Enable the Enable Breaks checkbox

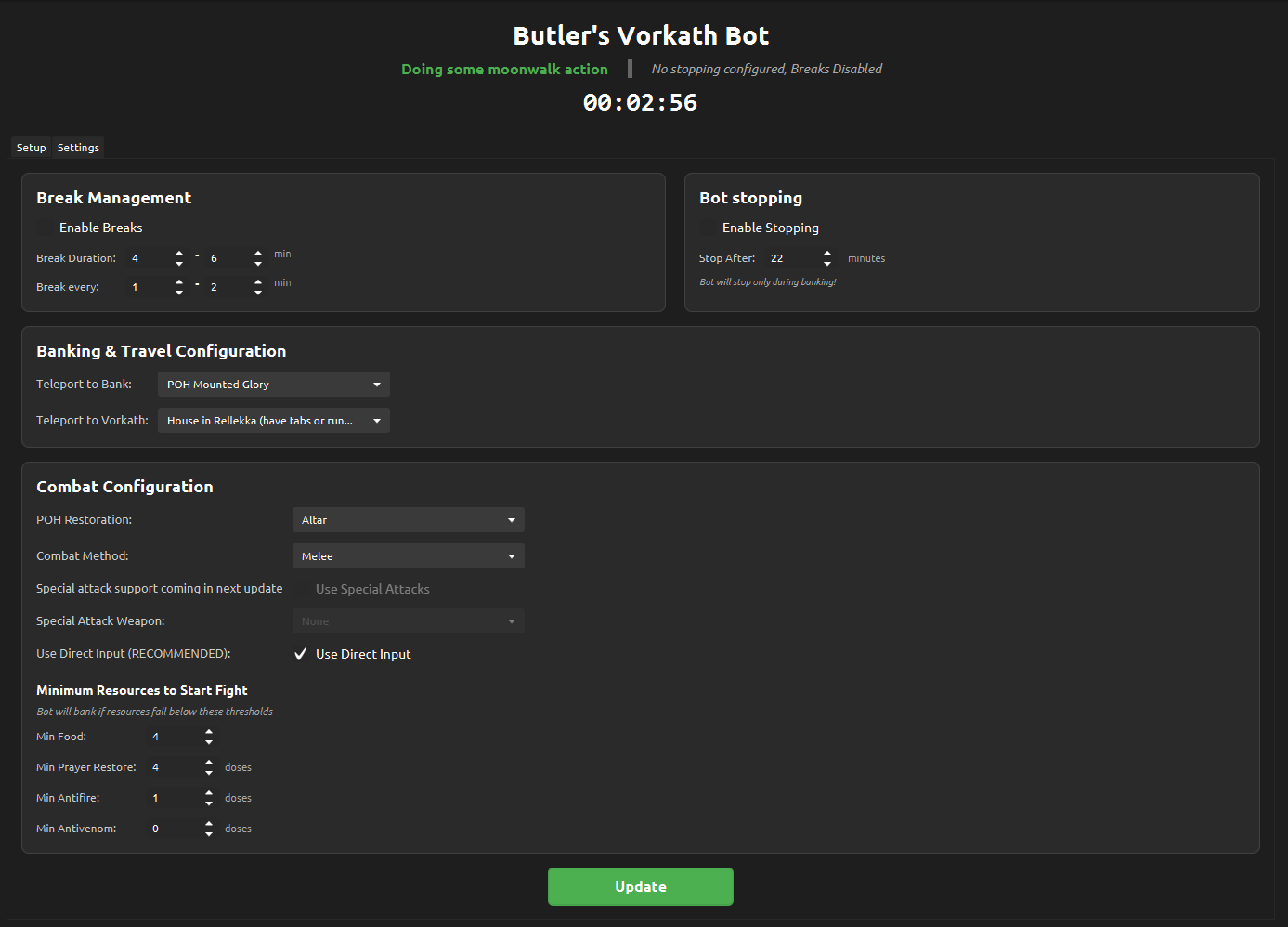(46, 228)
